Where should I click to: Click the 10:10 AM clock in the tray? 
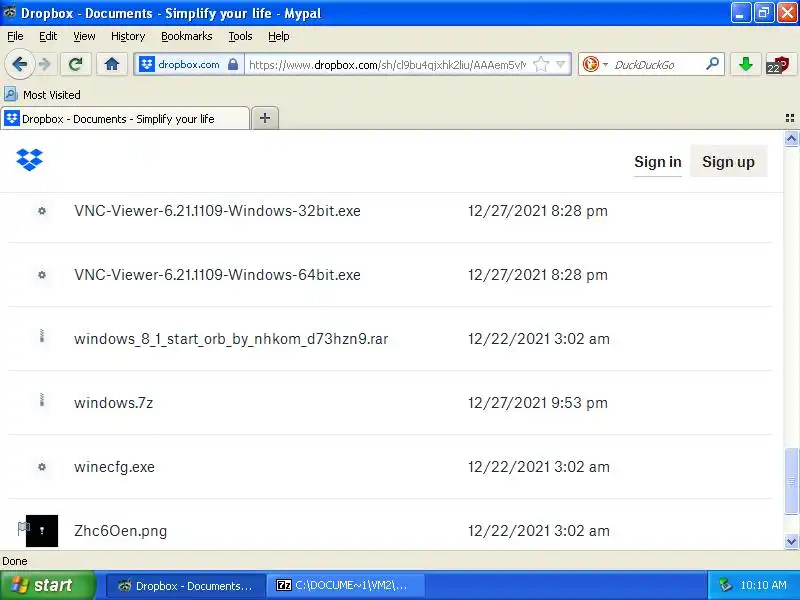[x=763, y=585]
